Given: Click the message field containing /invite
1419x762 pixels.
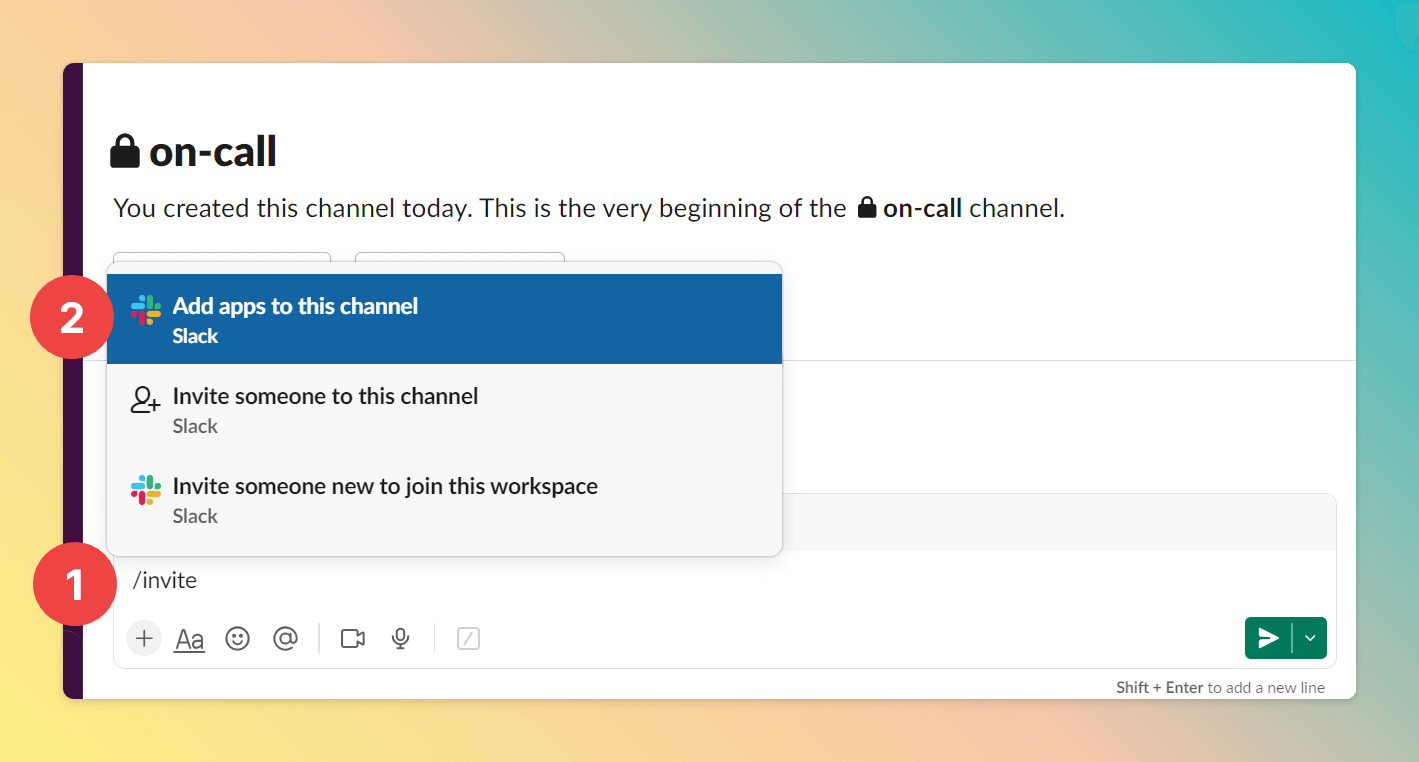Looking at the screenshot, I should (725, 581).
